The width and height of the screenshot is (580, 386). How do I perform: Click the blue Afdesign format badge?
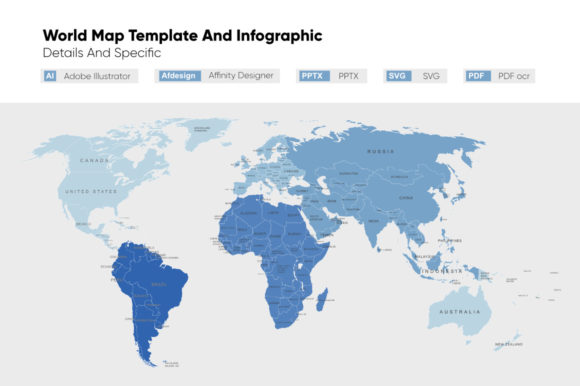[x=180, y=76]
